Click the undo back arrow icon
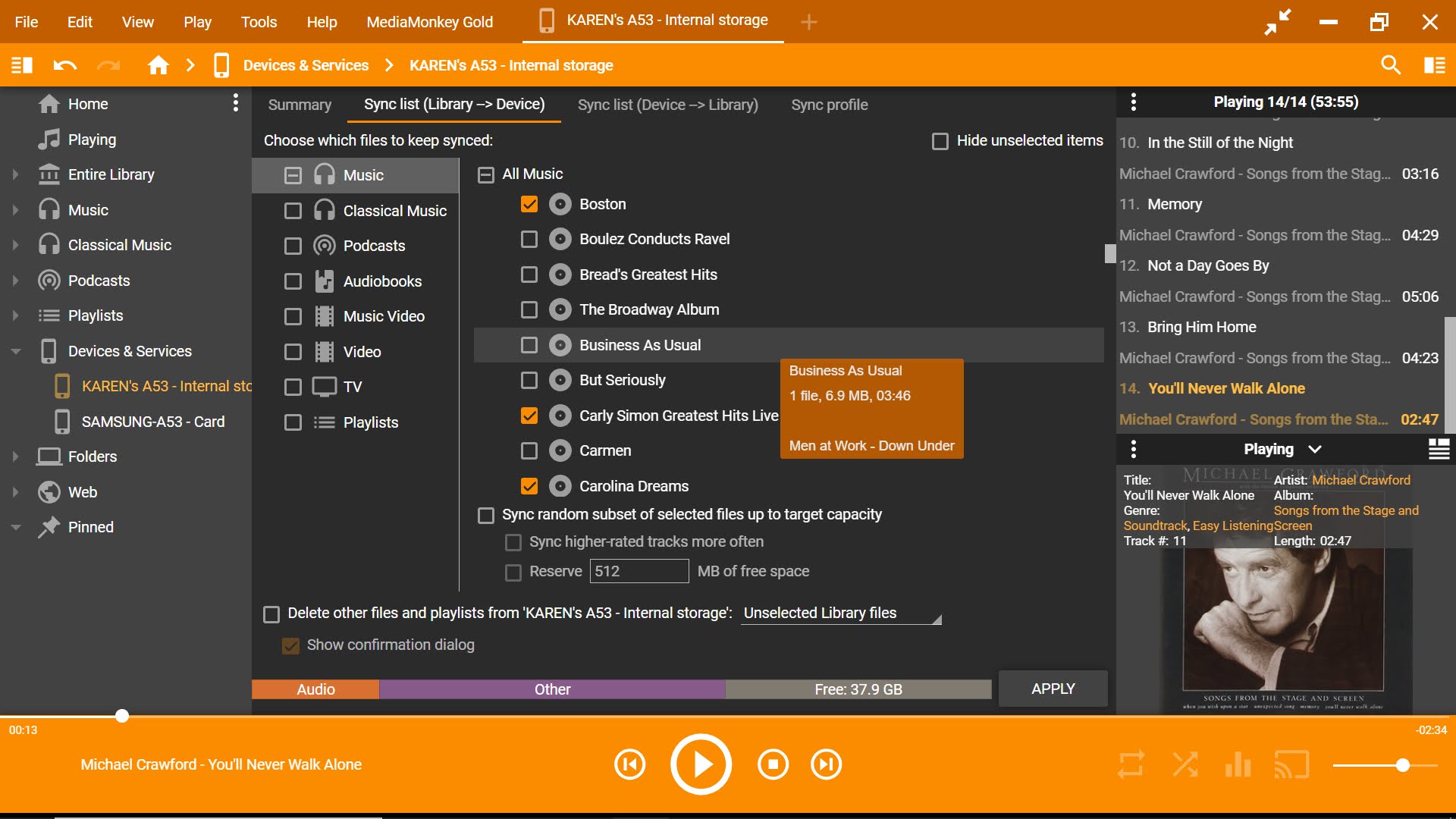 (65, 65)
